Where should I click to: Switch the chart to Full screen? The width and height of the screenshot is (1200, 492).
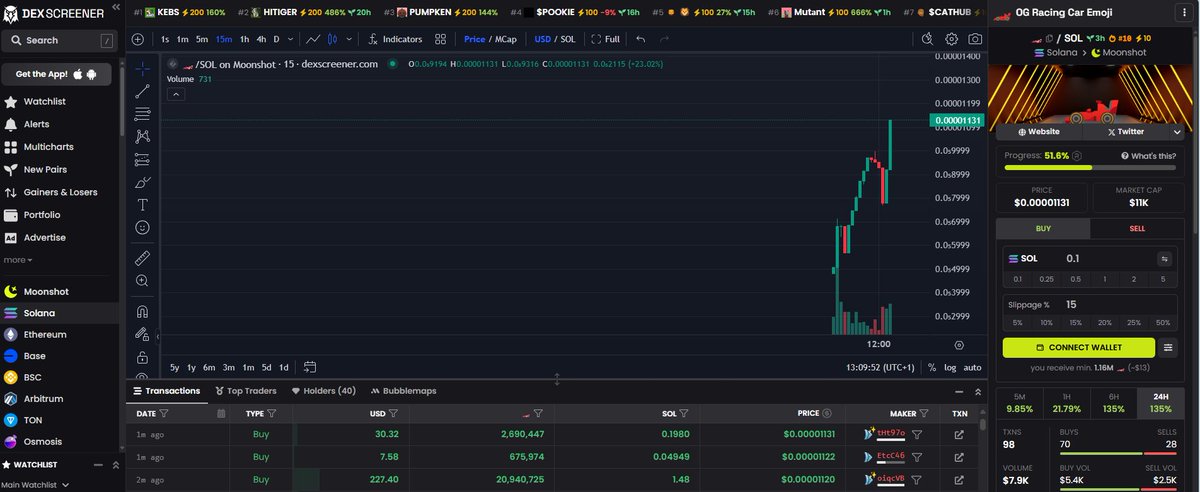tap(606, 39)
